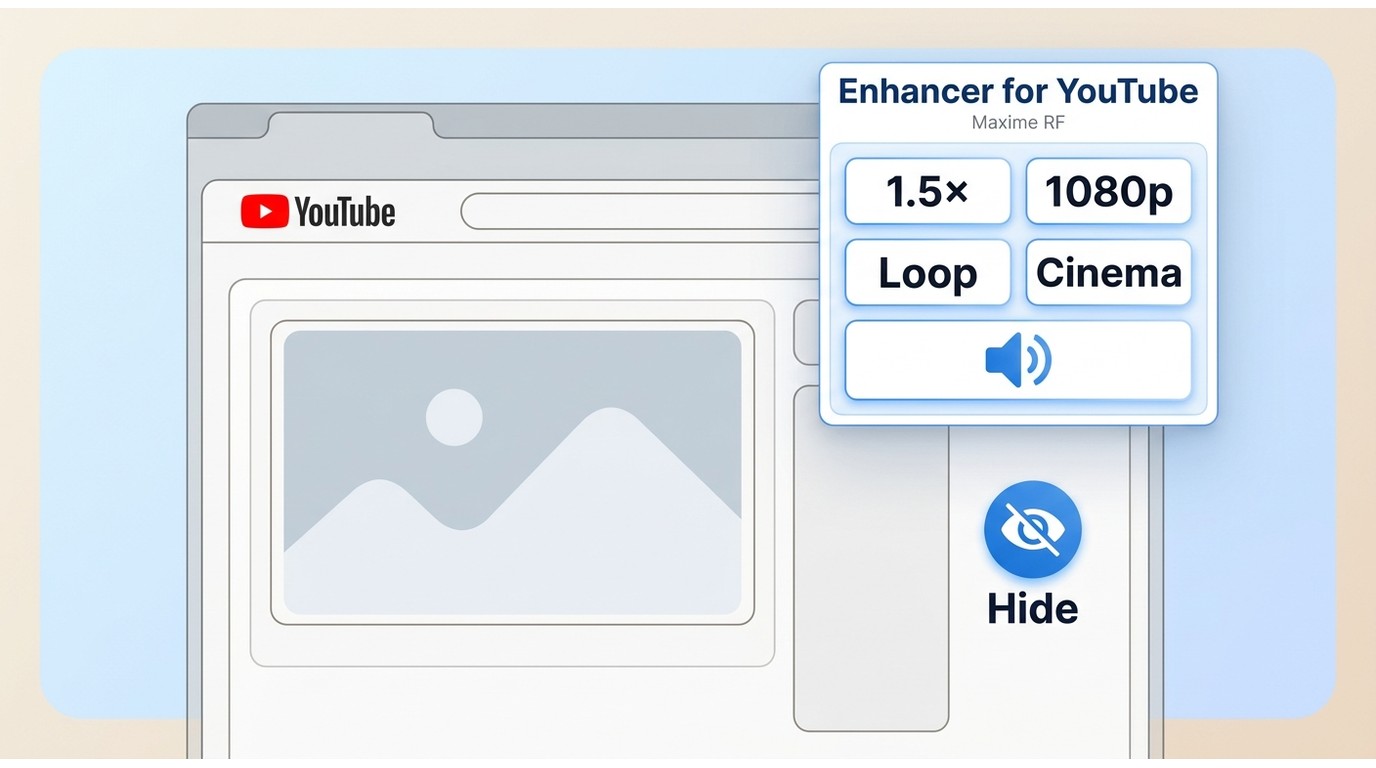
Task: Click the volume speaker button
Action: [1018, 360]
